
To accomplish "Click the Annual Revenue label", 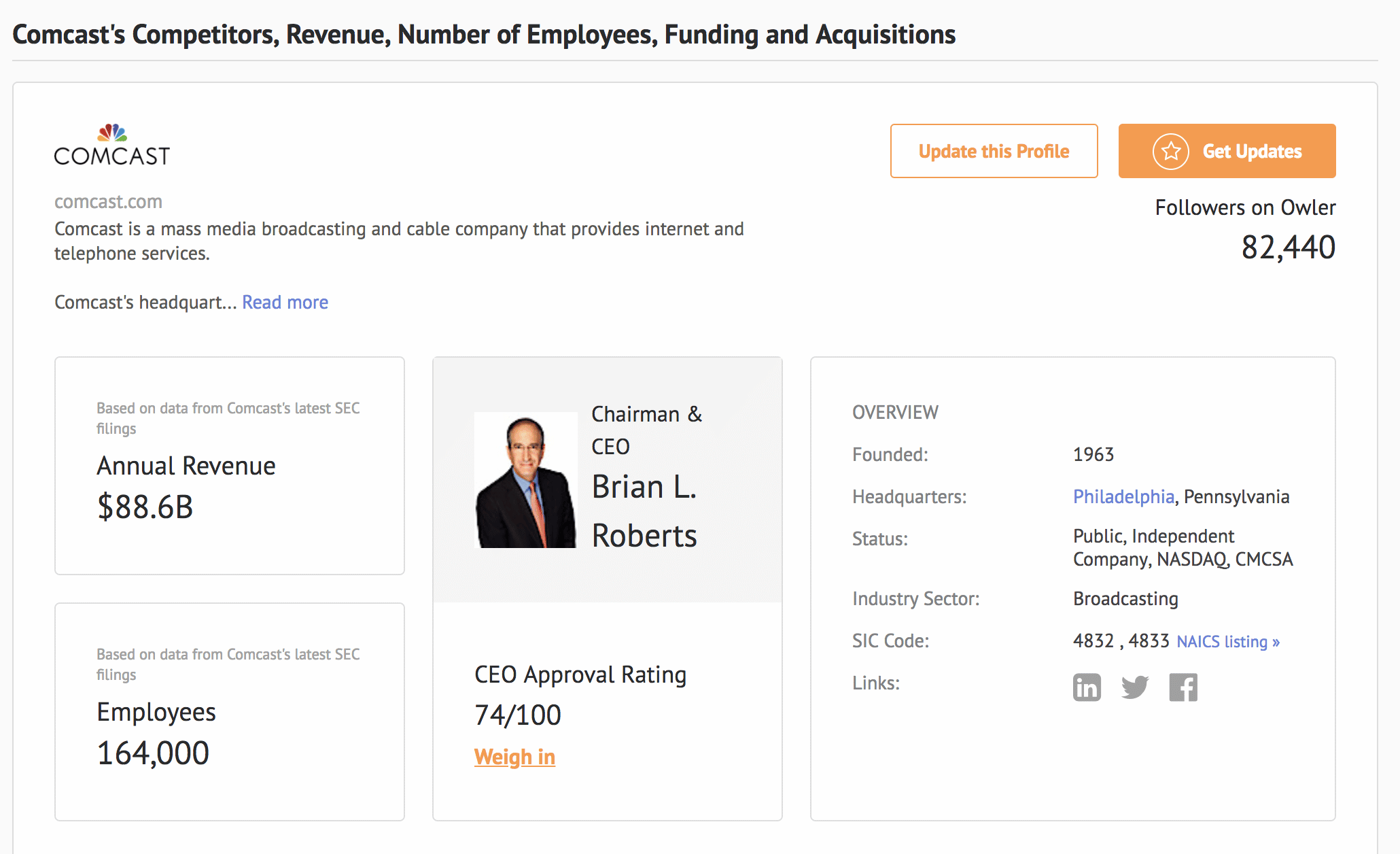I will click(x=186, y=466).
